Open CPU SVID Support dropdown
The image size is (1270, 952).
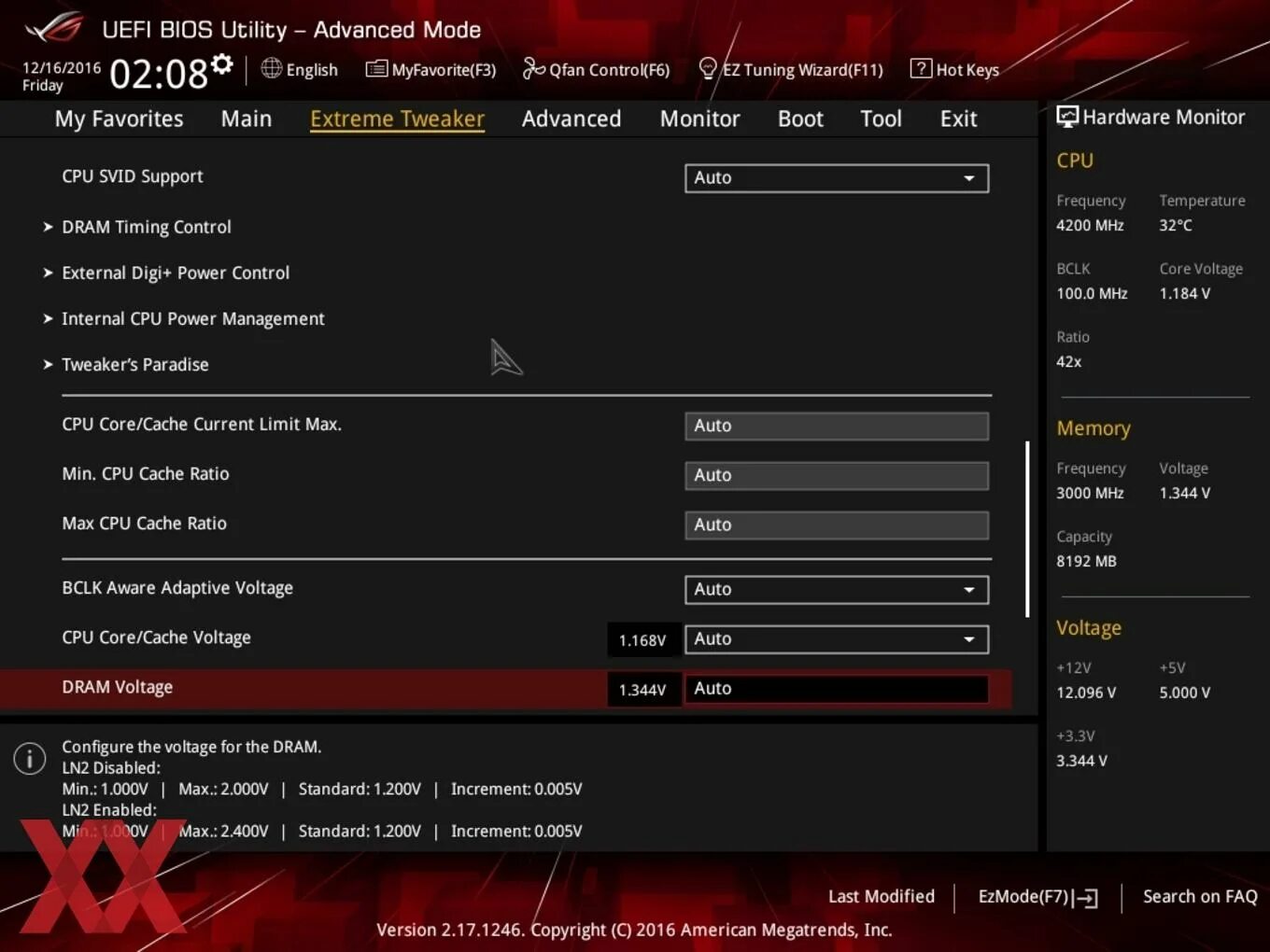(837, 178)
